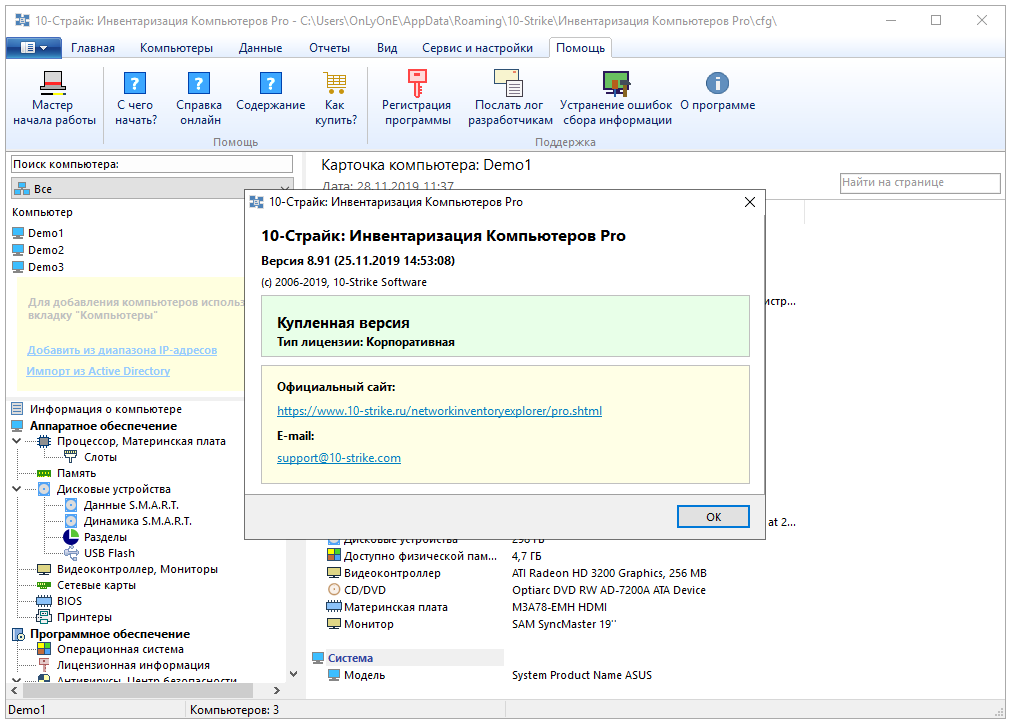
Task: Select Доступно физической пам... row
Action: (x=434, y=556)
